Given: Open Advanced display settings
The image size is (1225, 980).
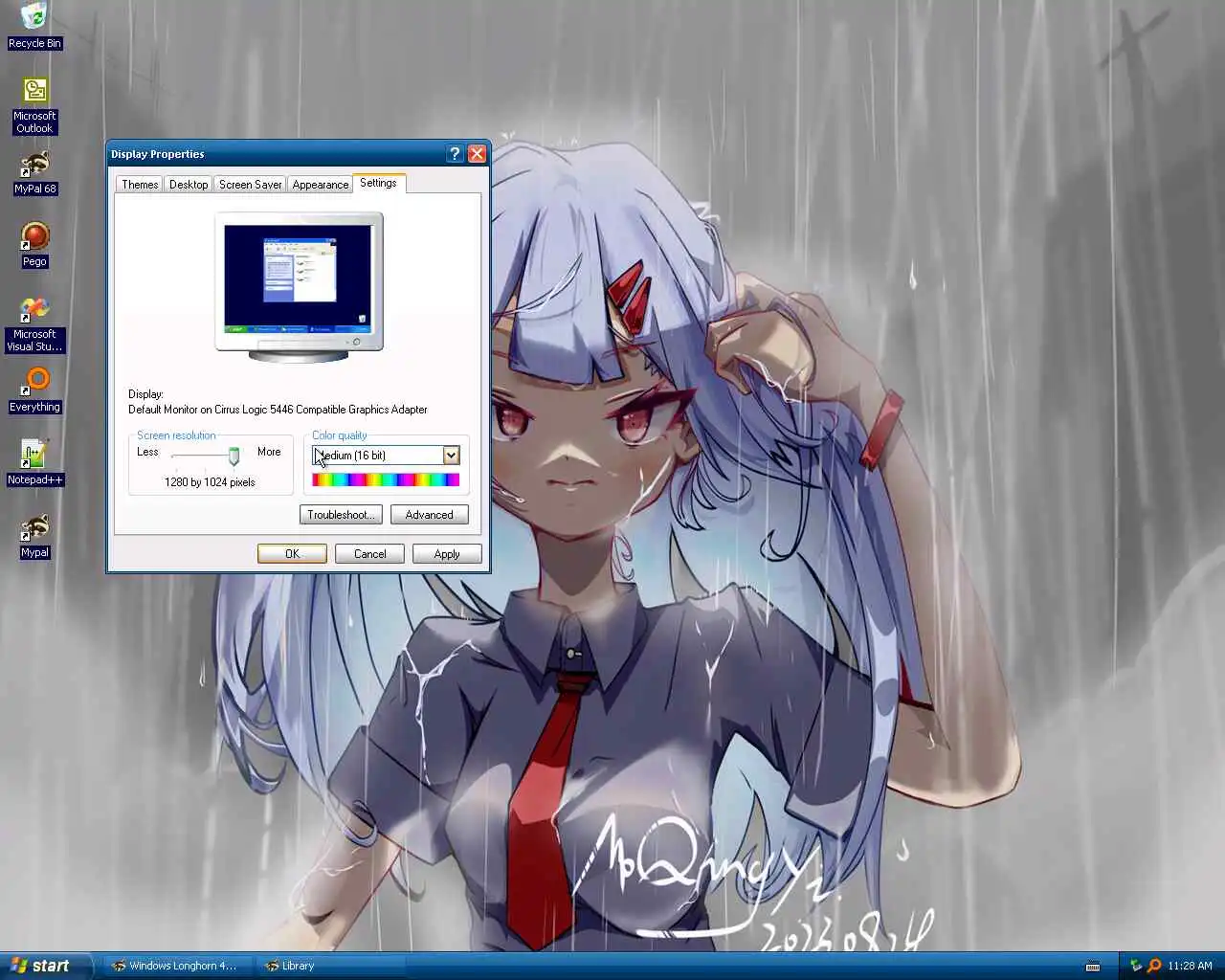Looking at the screenshot, I should [429, 515].
